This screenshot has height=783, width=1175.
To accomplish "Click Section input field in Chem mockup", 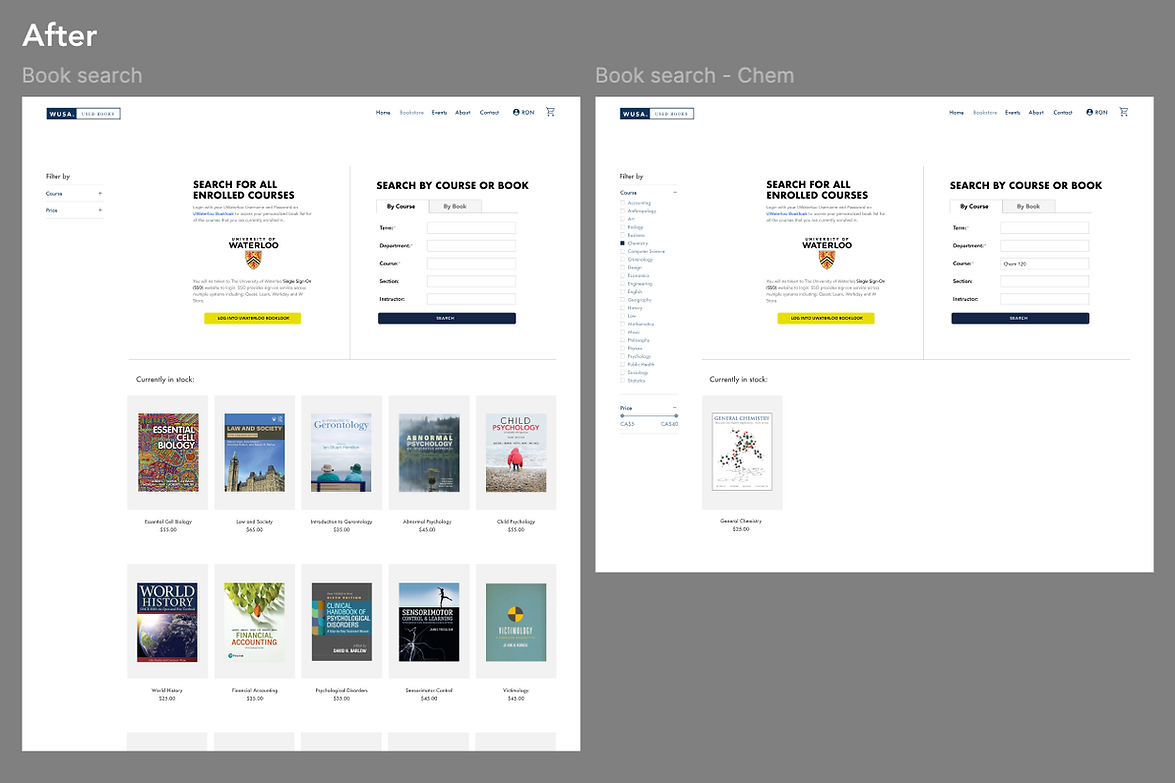I will pos(1045,281).
